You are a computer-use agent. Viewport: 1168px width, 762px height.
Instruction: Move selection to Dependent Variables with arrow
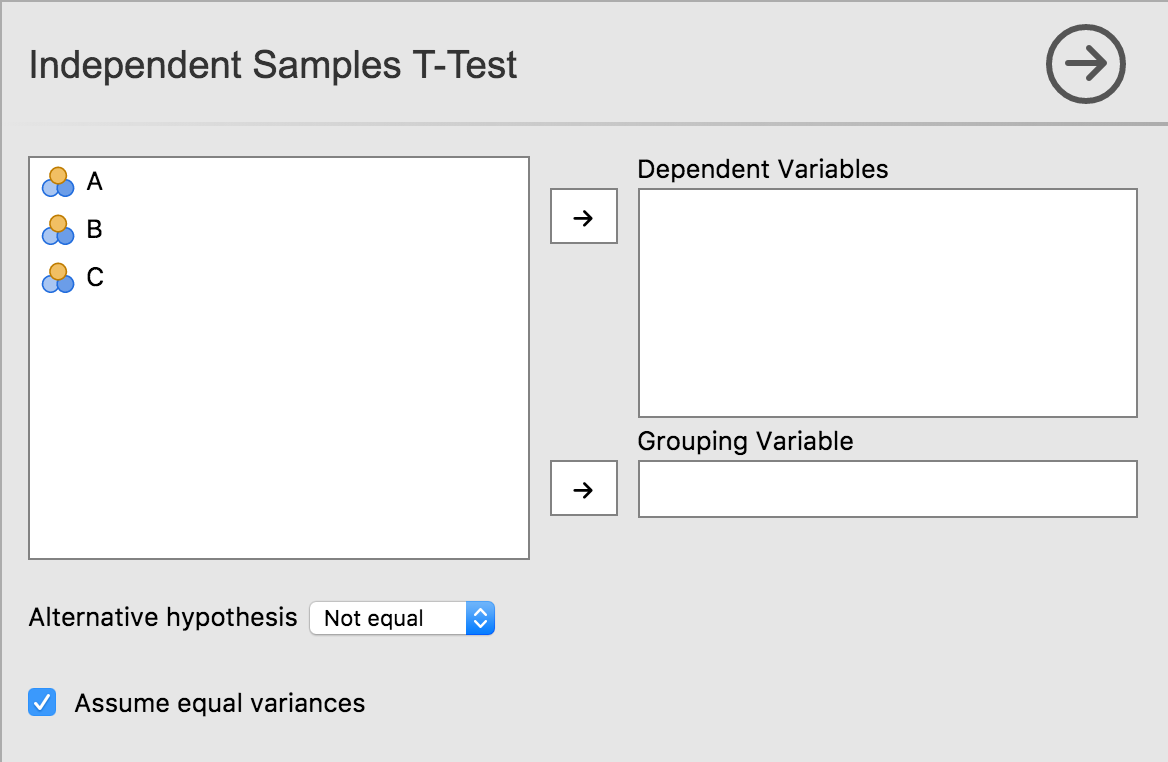tap(583, 216)
